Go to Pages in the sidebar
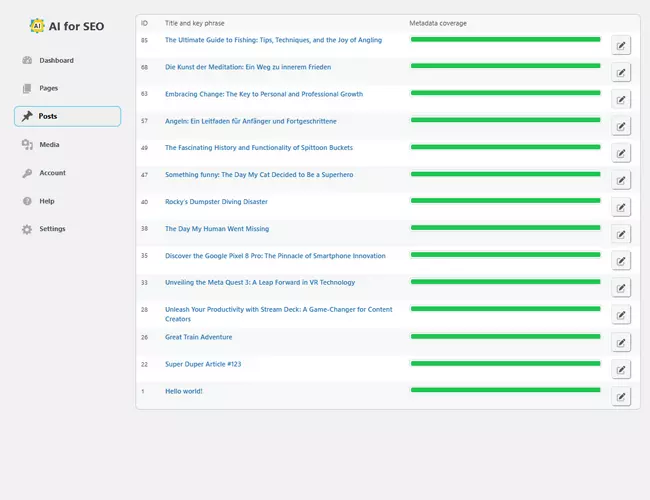 (x=48, y=89)
